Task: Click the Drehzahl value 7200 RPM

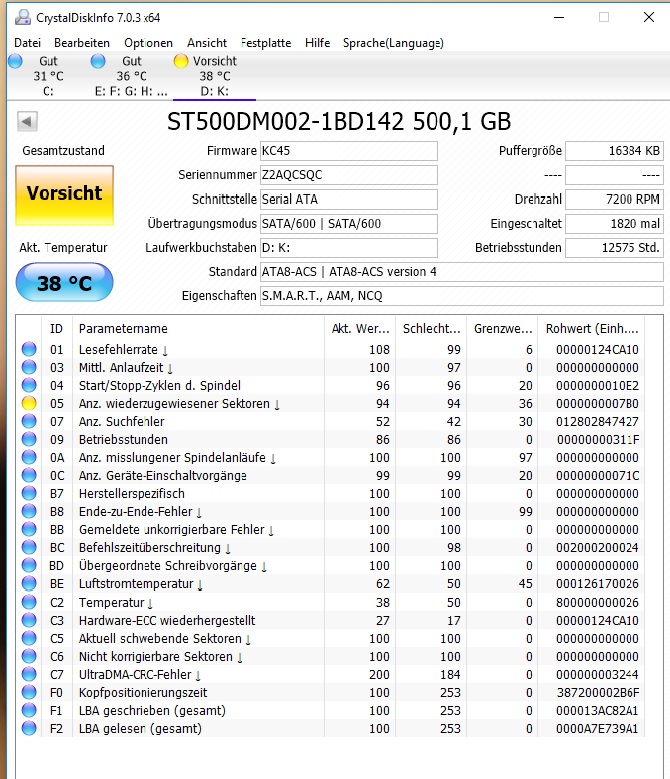Action: [614, 199]
